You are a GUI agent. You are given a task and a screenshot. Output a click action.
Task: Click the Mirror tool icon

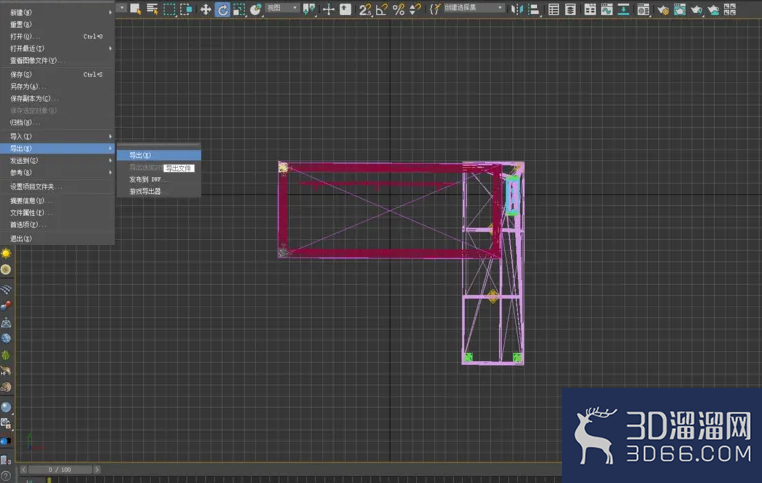pos(517,9)
